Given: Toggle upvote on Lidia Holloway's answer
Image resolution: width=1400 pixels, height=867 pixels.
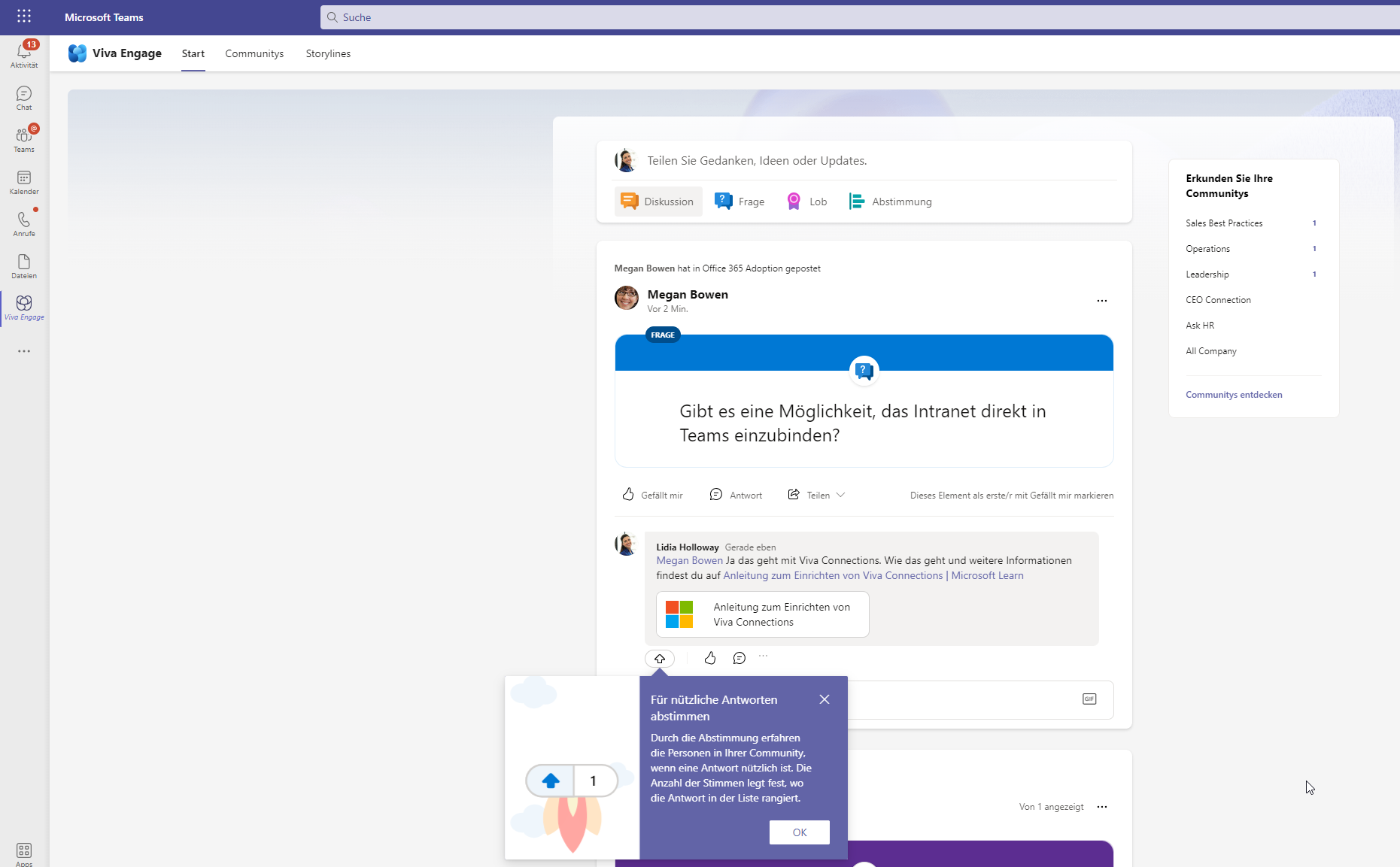Looking at the screenshot, I should tap(659, 659).
